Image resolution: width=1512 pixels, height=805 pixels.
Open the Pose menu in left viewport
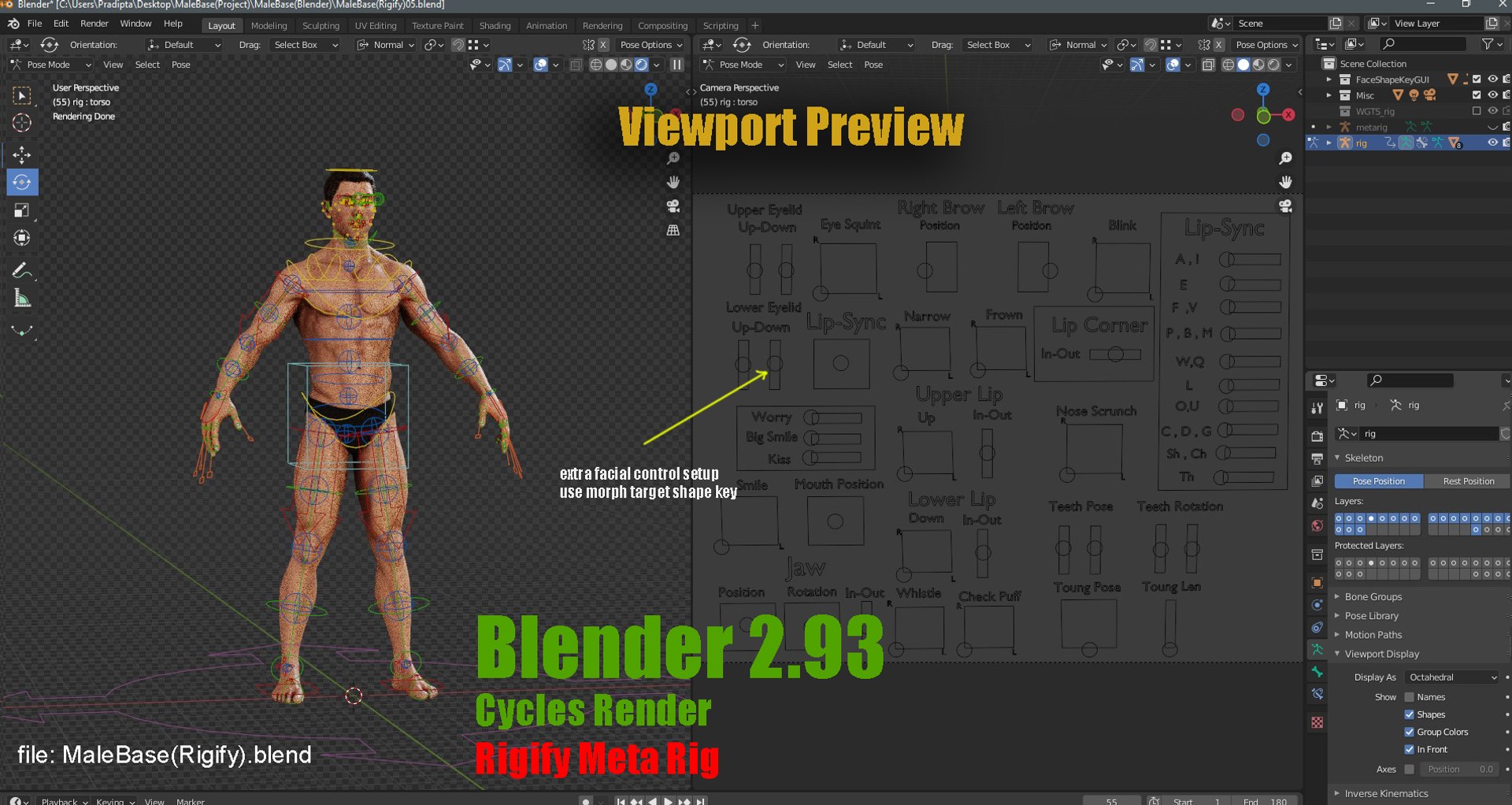pos(181,65)
